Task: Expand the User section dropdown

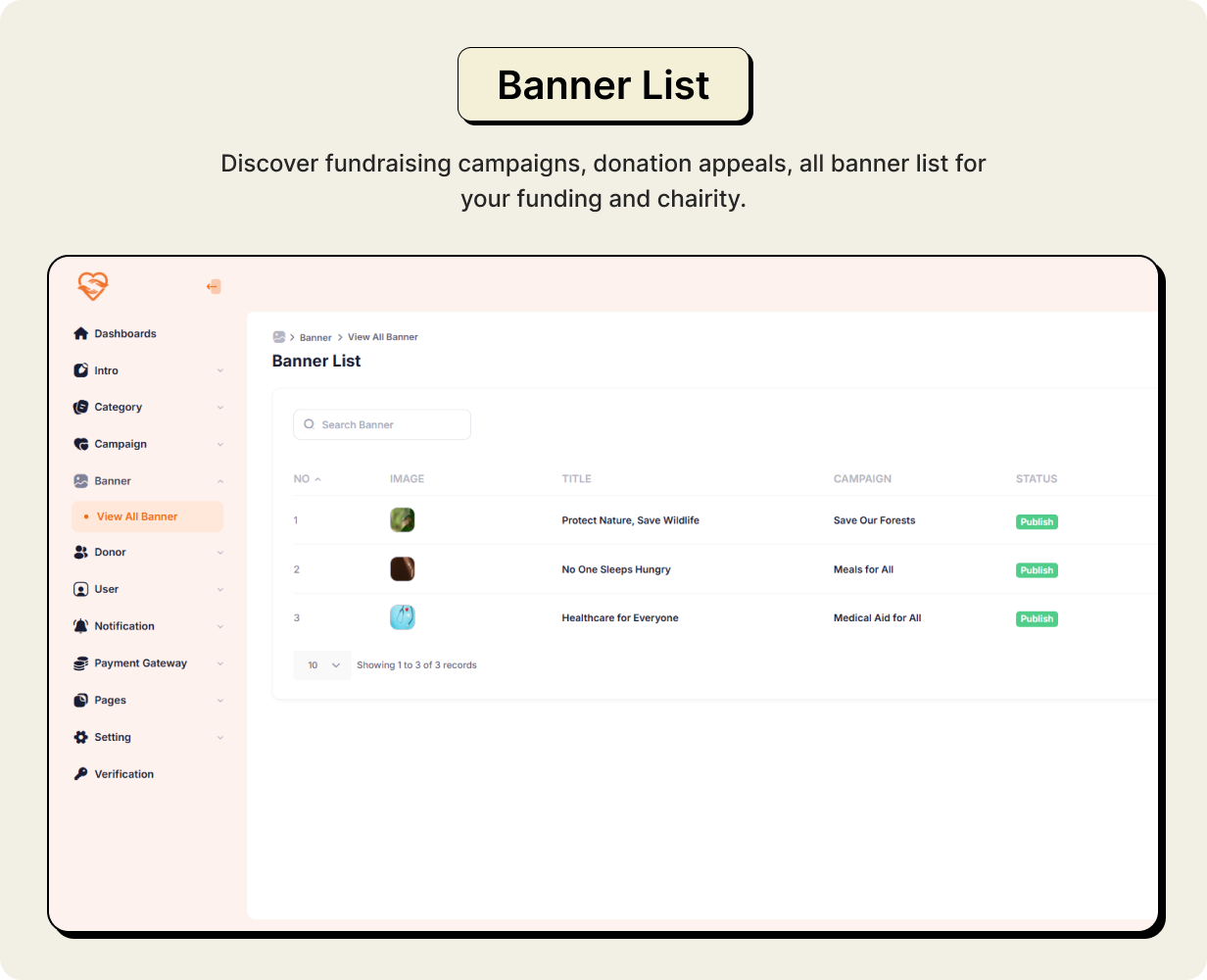Action: click(x=222, y=588)
